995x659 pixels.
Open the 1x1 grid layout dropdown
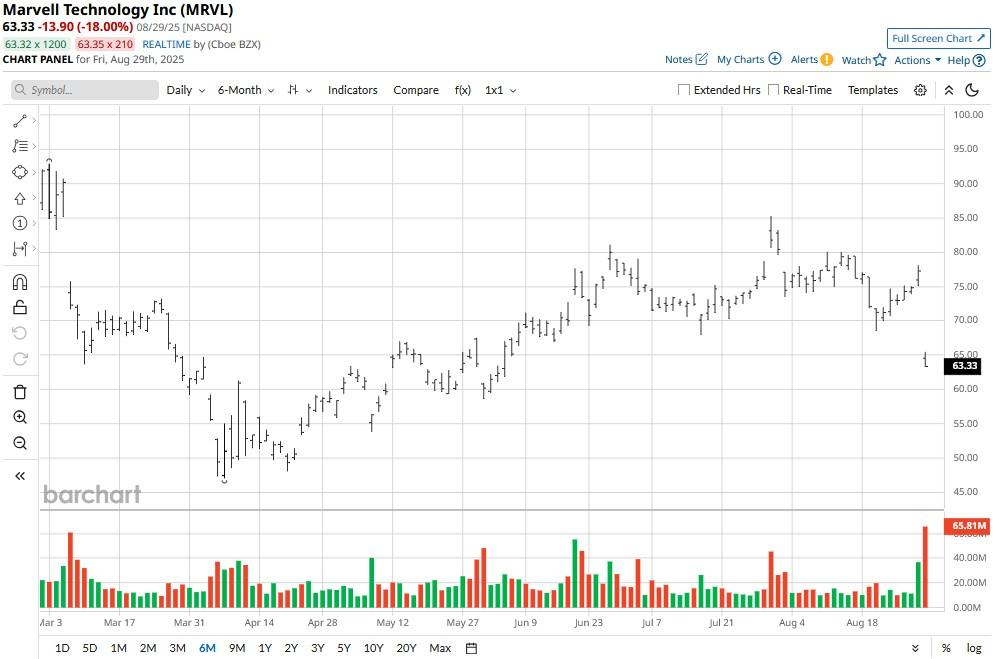[500, 90]
